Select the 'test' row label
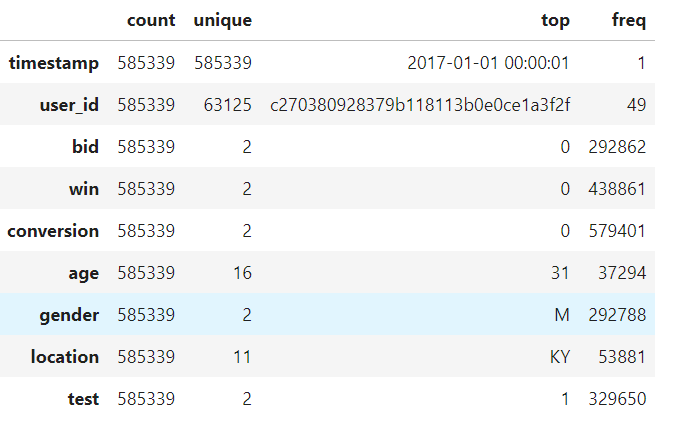 coord(83,399)
